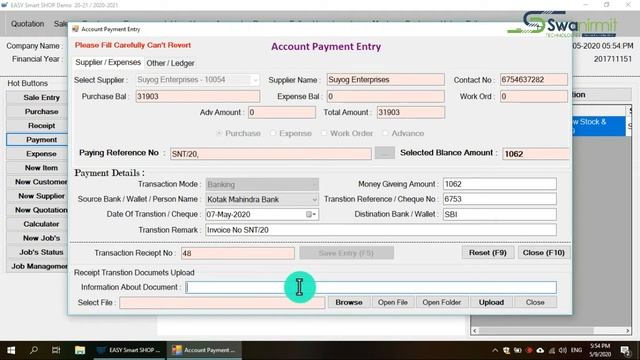Expand the Select Supplier dropdown
Image resolution: width=640 pixels, height=360 pixels.
255,80
